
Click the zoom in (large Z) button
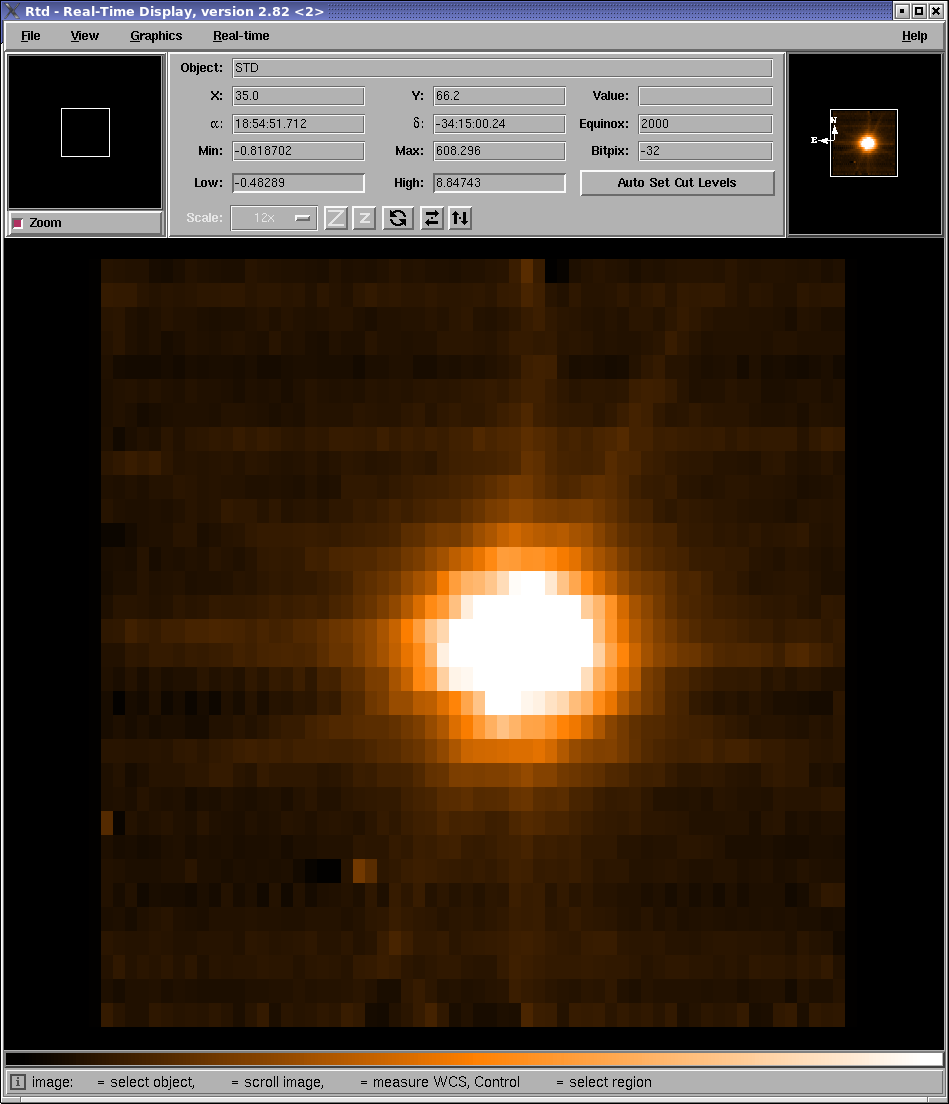pyautogui.click(x=336, y=218)
